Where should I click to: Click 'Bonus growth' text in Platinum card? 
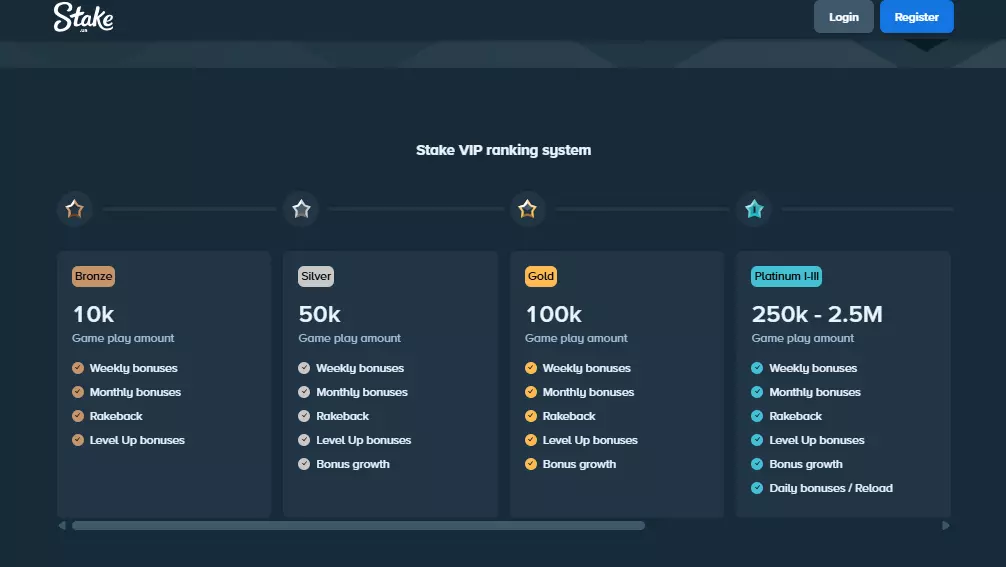point(806,464)
